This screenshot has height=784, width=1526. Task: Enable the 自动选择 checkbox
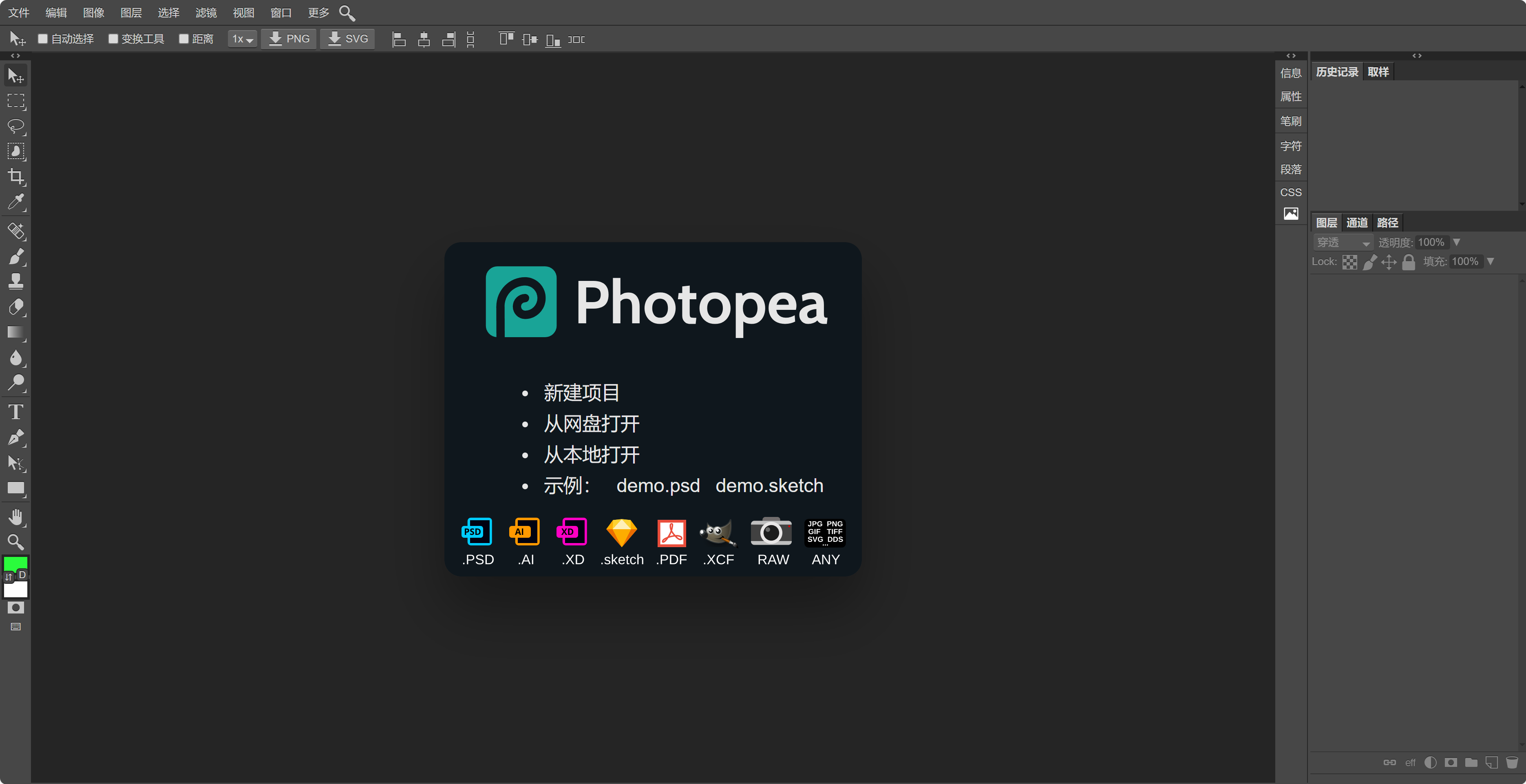[42, 38]
